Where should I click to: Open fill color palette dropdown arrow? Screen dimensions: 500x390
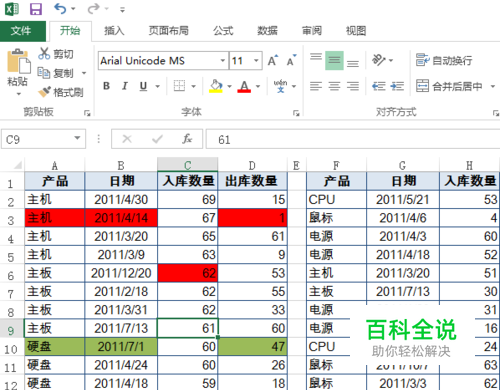[x=229, y=86]
